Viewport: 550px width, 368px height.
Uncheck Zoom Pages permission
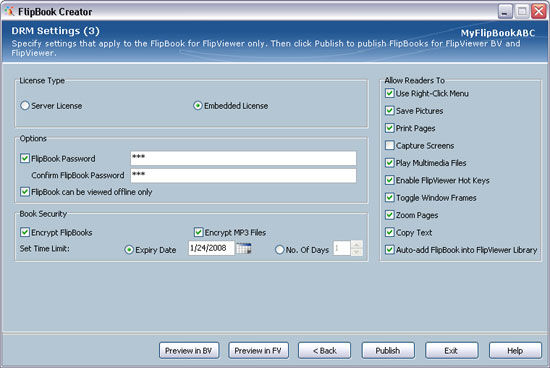(389, 215)
